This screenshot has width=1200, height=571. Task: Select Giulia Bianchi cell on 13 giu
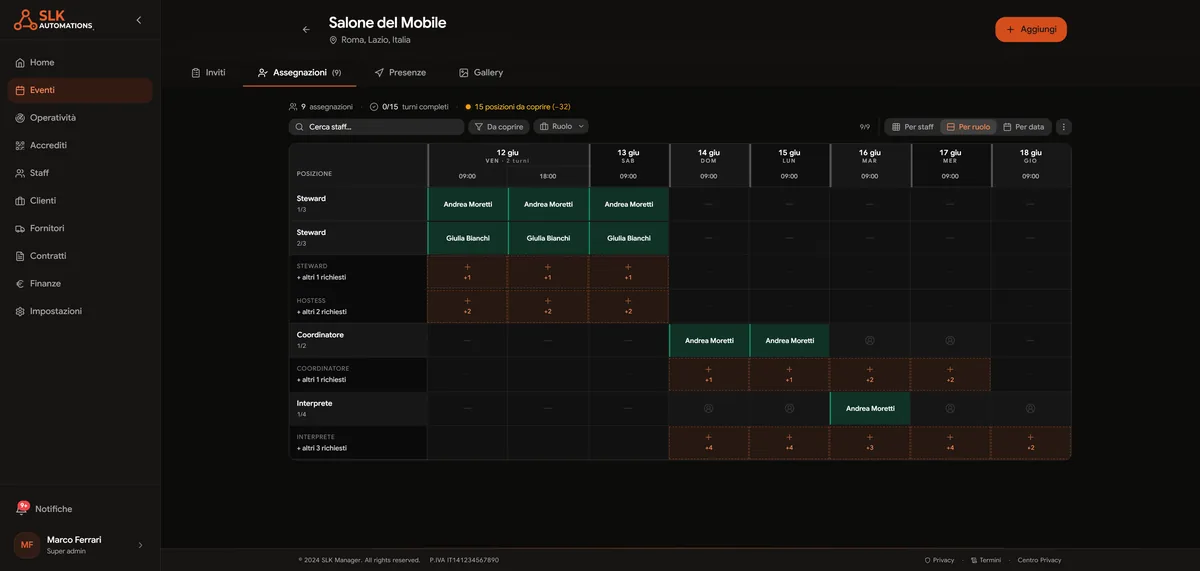tap(628, 238)
